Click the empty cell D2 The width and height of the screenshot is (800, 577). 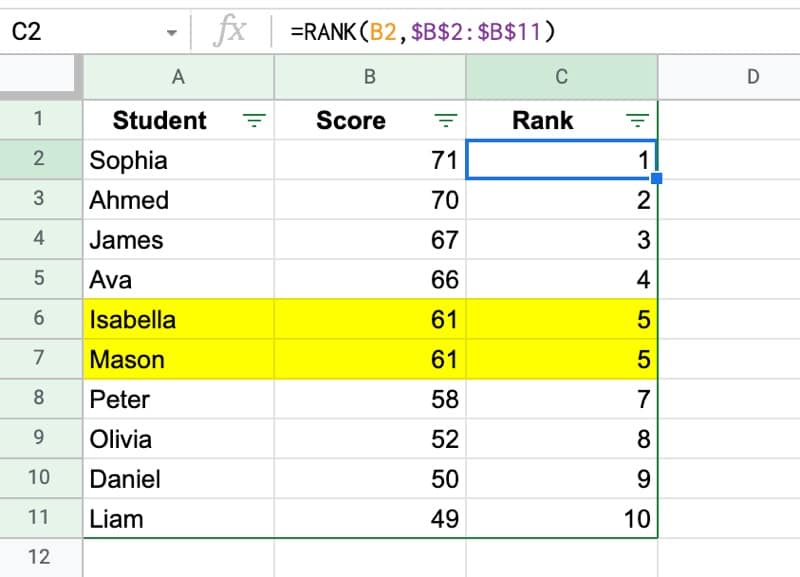(732, 160)
